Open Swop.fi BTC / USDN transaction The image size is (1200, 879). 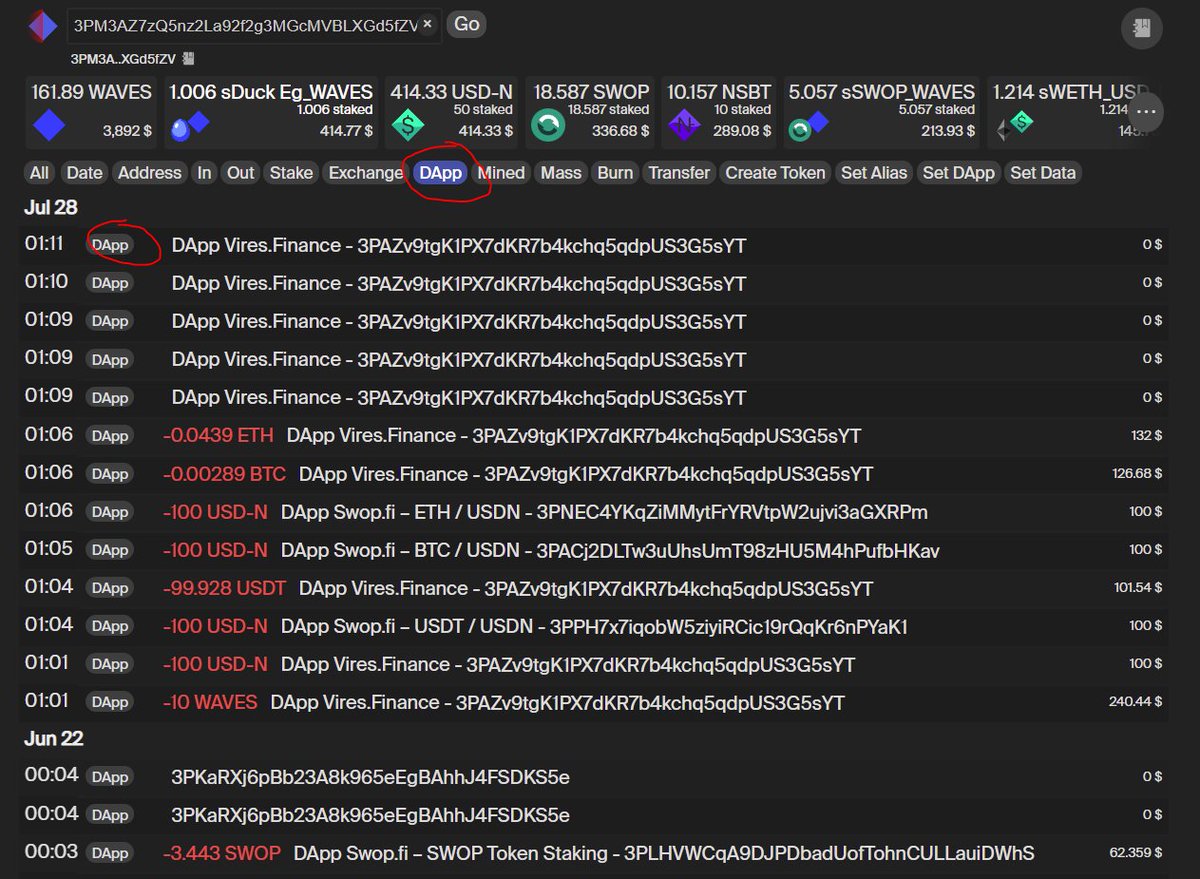(x=610, y=550)
